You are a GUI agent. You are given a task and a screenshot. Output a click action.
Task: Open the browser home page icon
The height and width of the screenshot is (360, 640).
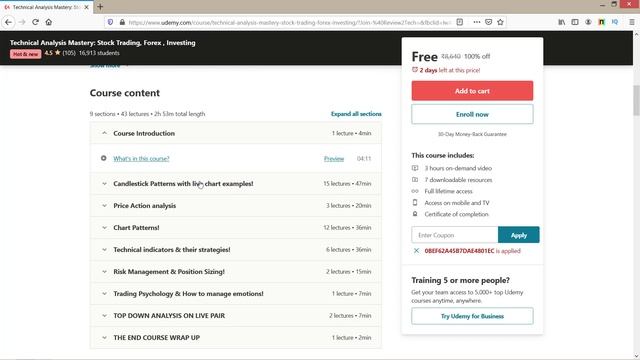tap(49, 22)
